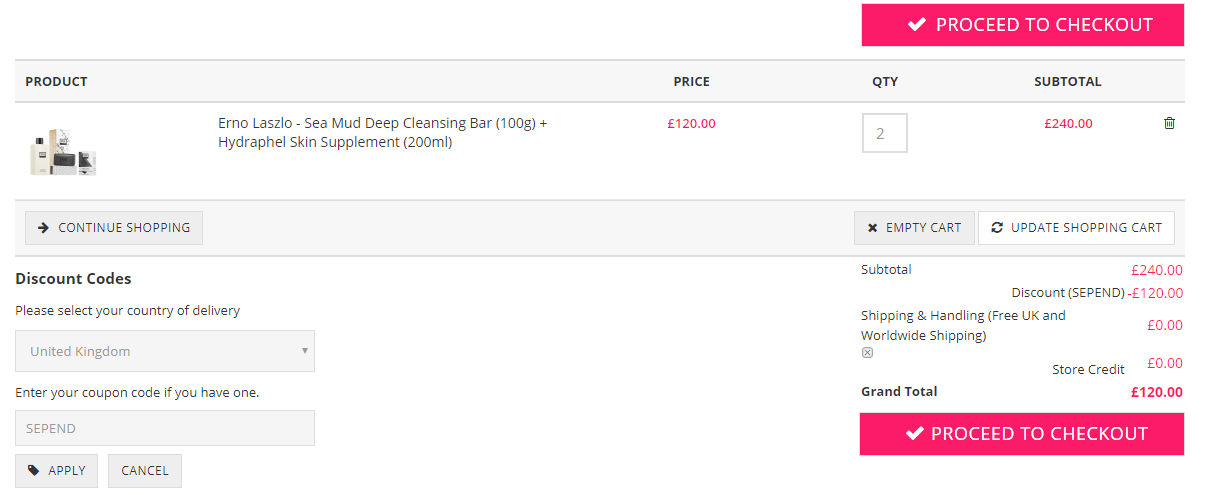Click the checkmark icon on the bottom checkout button
This screenshot has height=495, width=1228.
[x=913, y=434]
